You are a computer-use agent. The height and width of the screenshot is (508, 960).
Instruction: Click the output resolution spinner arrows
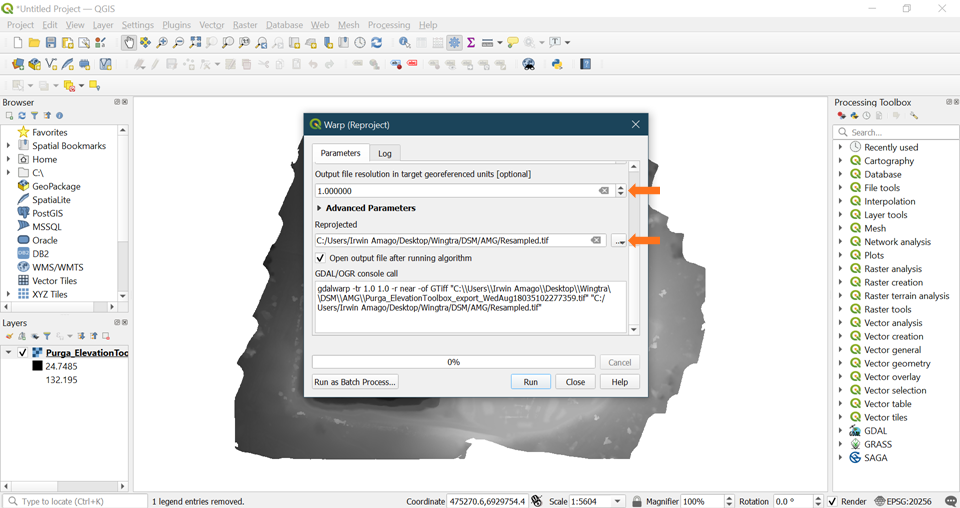[620, 191]
